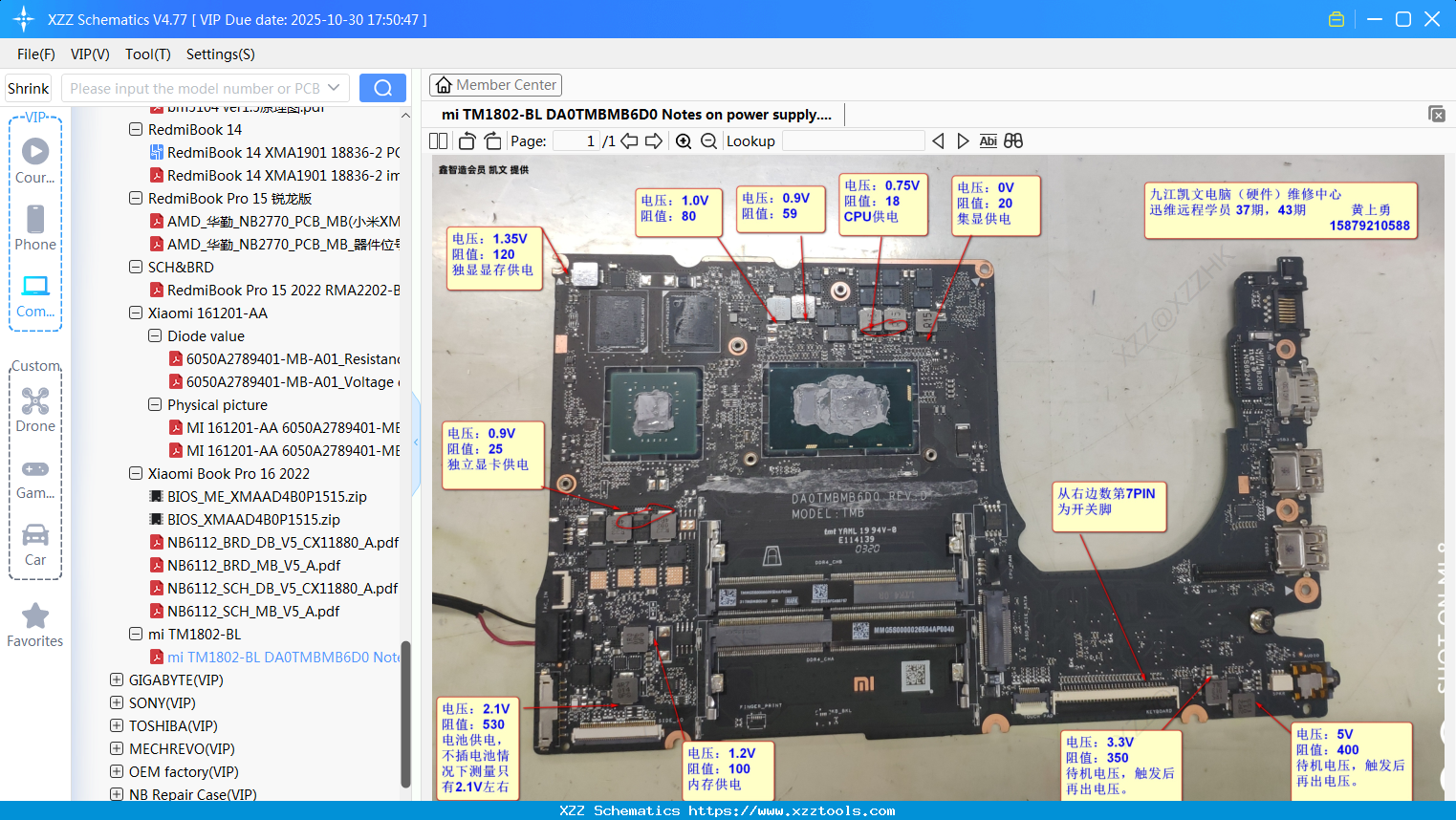Expand the SONY(VIP) folder

pyautogui.click(x=117, y=702)
